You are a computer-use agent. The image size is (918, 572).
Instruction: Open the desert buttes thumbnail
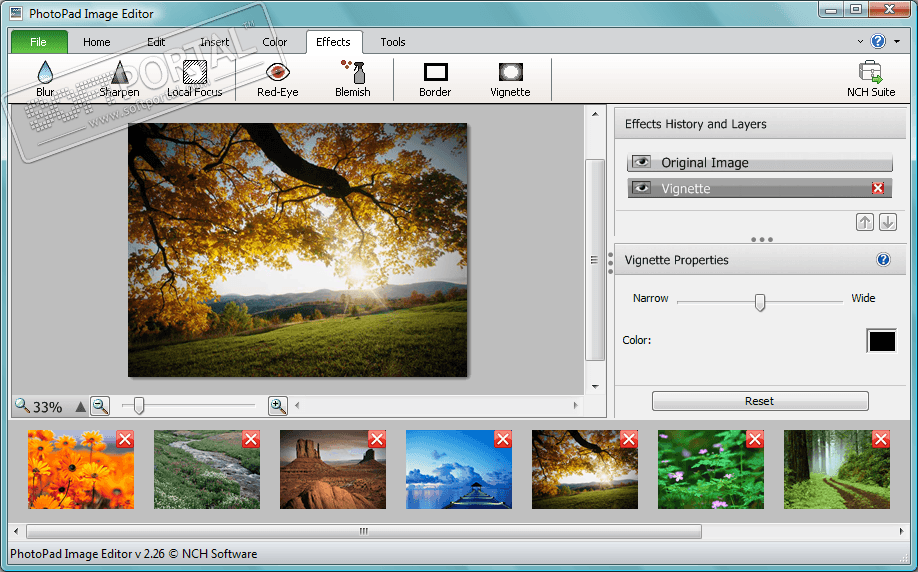[x=333, y=470]
